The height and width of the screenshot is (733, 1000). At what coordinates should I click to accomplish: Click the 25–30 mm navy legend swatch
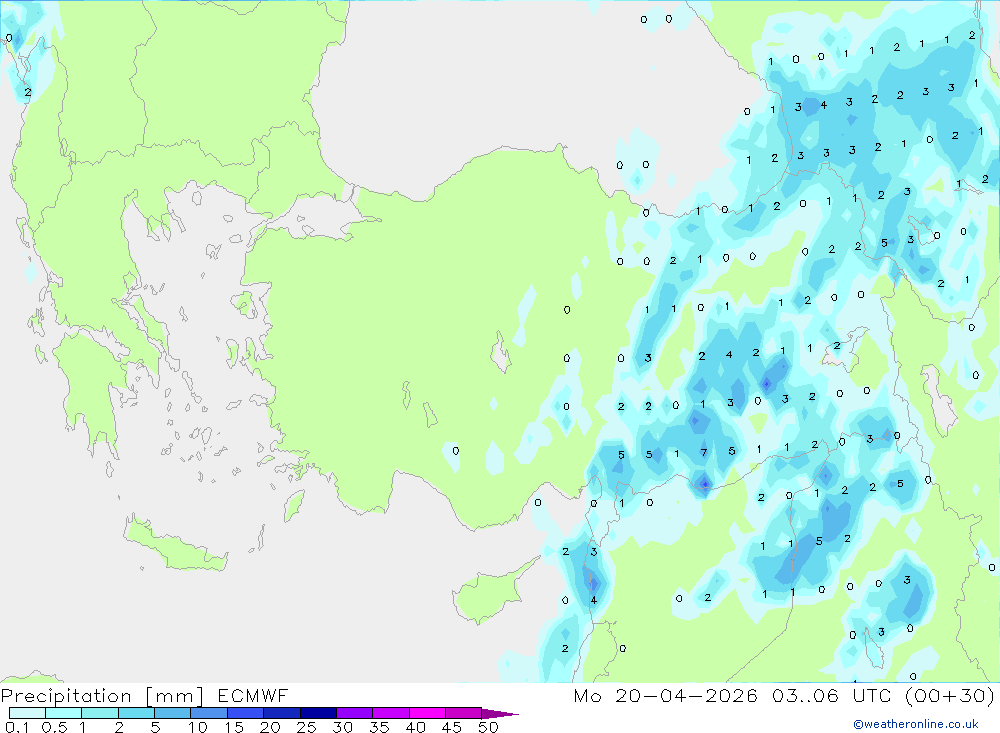click(318, 713)
